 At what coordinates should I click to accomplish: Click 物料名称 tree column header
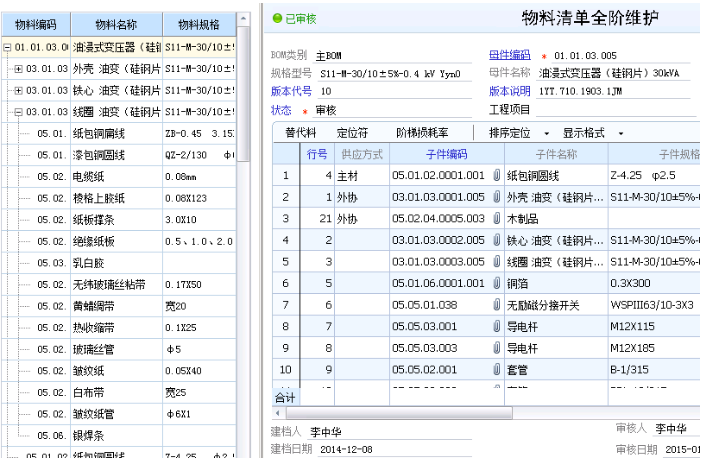click(116, 24)
